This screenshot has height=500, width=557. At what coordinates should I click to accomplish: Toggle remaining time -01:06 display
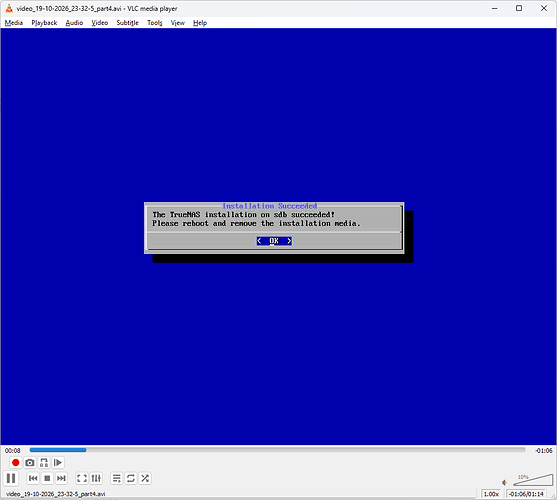[544, 450]
